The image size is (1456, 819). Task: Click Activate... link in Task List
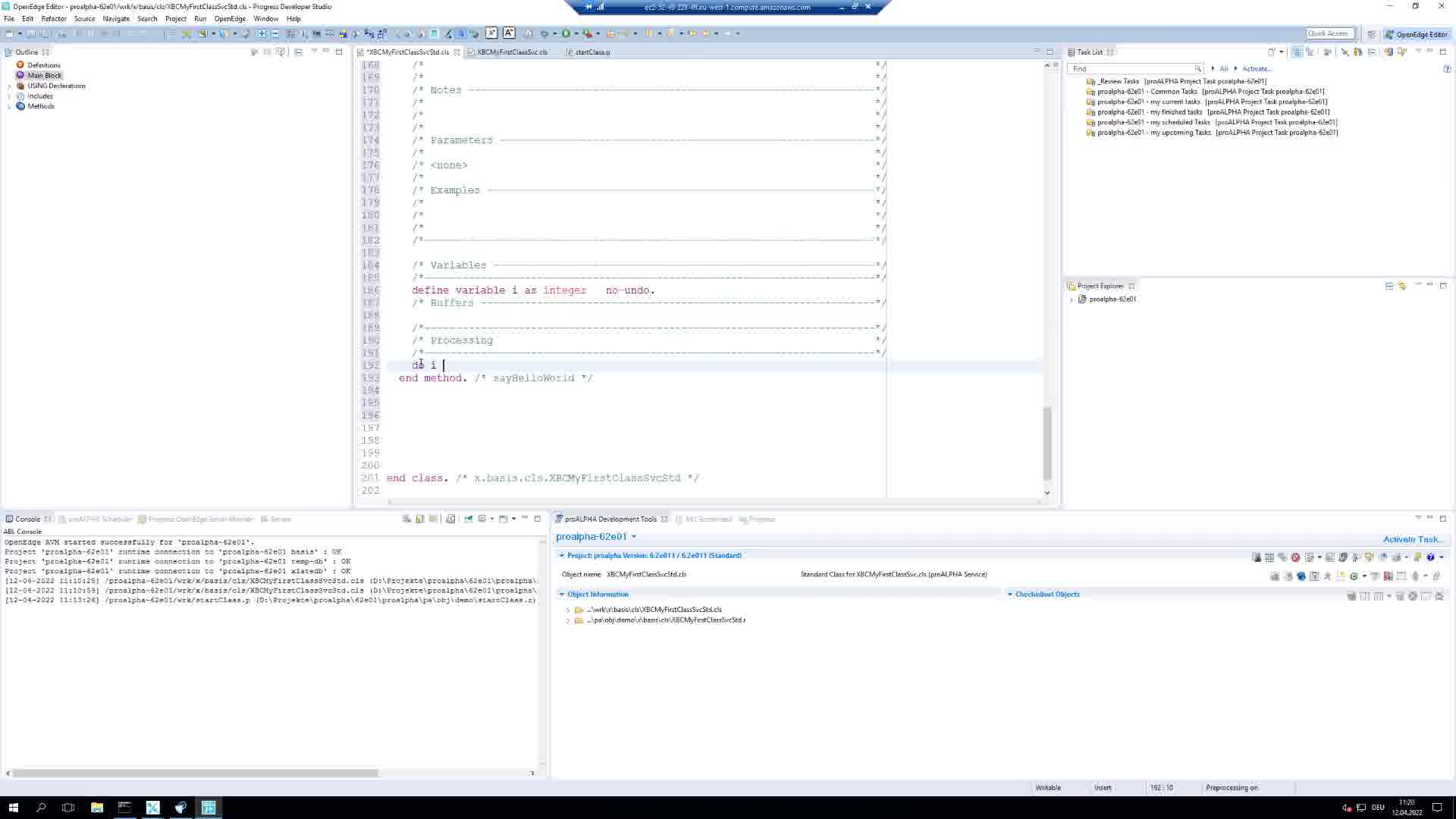1257,69
